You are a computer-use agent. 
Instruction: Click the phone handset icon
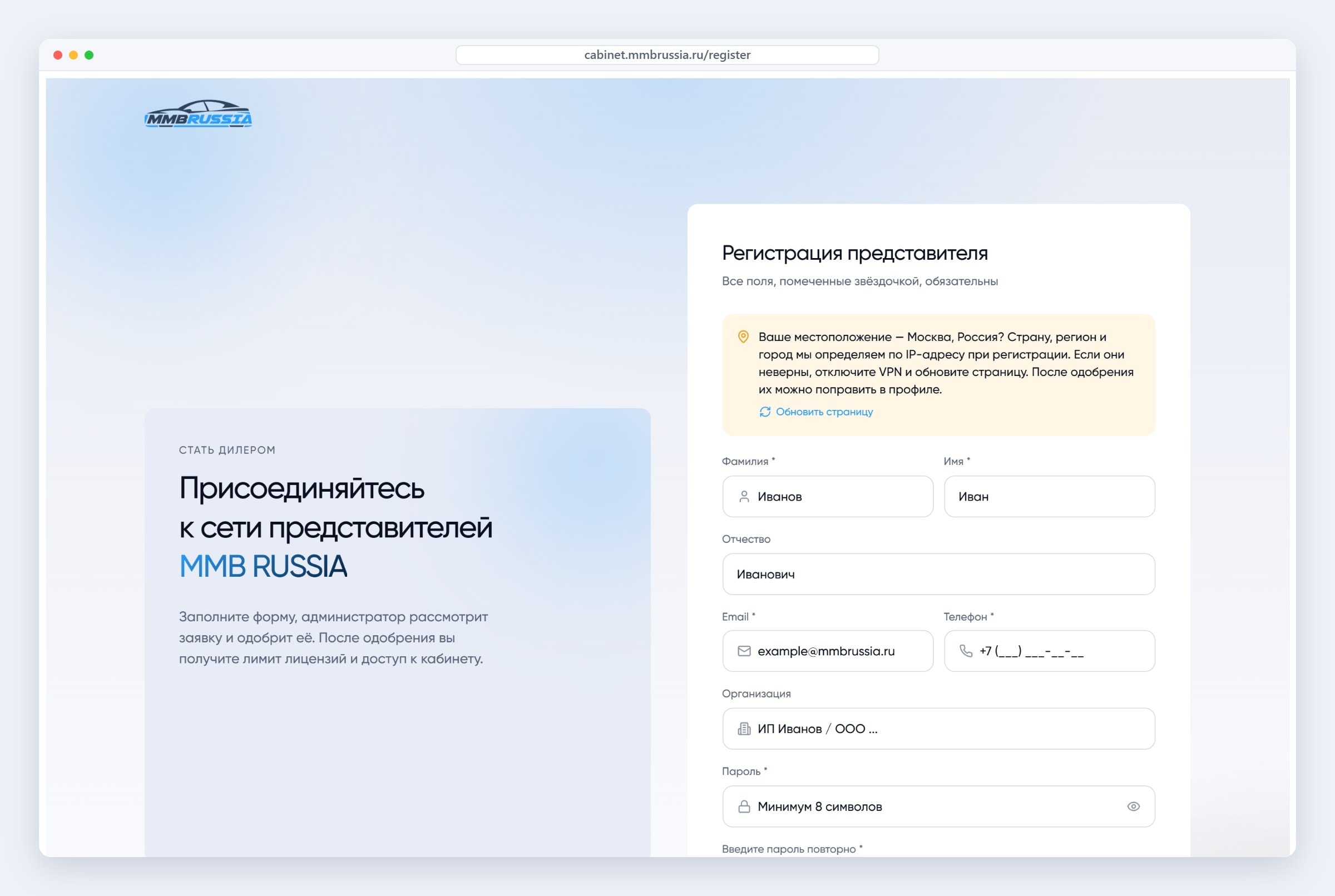(x=965, y=651)
